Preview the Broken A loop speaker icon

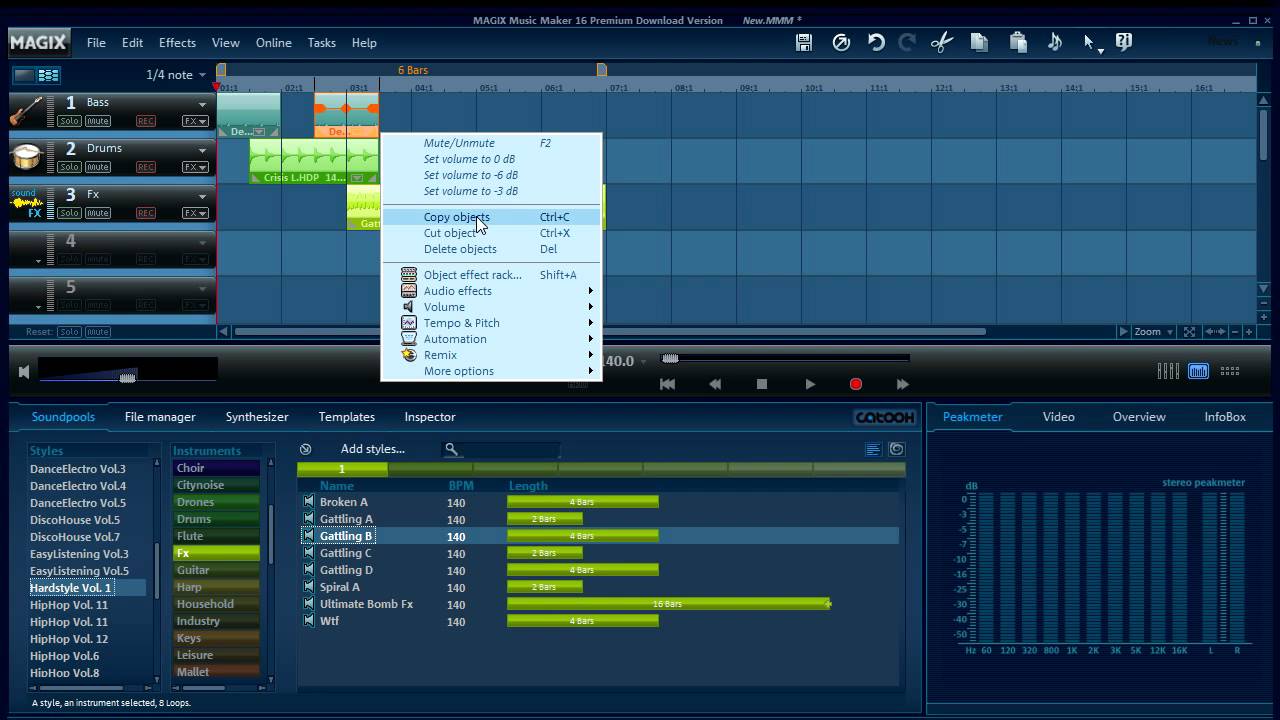[x=308, y=502]
